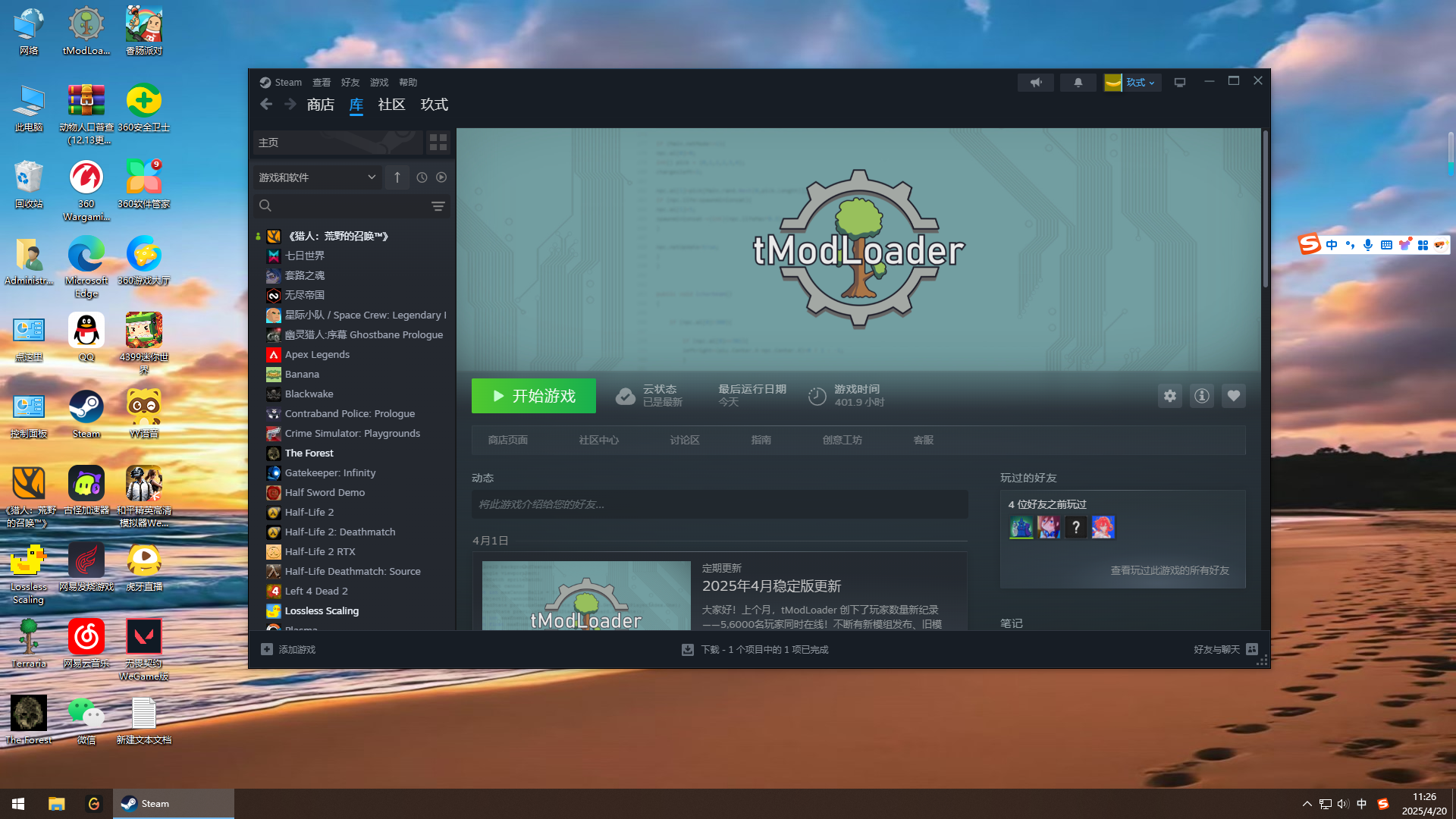Click the library search input field
Screen dimensions: 1456x819
point(350,206)
